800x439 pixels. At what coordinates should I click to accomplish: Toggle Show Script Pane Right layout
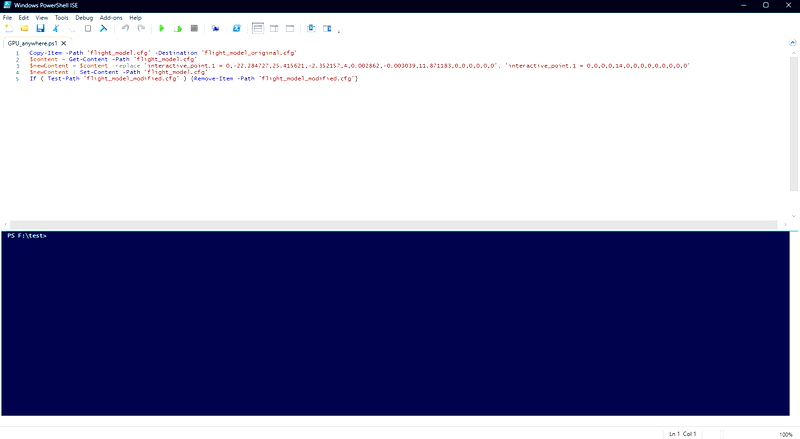tap(274, 29)
